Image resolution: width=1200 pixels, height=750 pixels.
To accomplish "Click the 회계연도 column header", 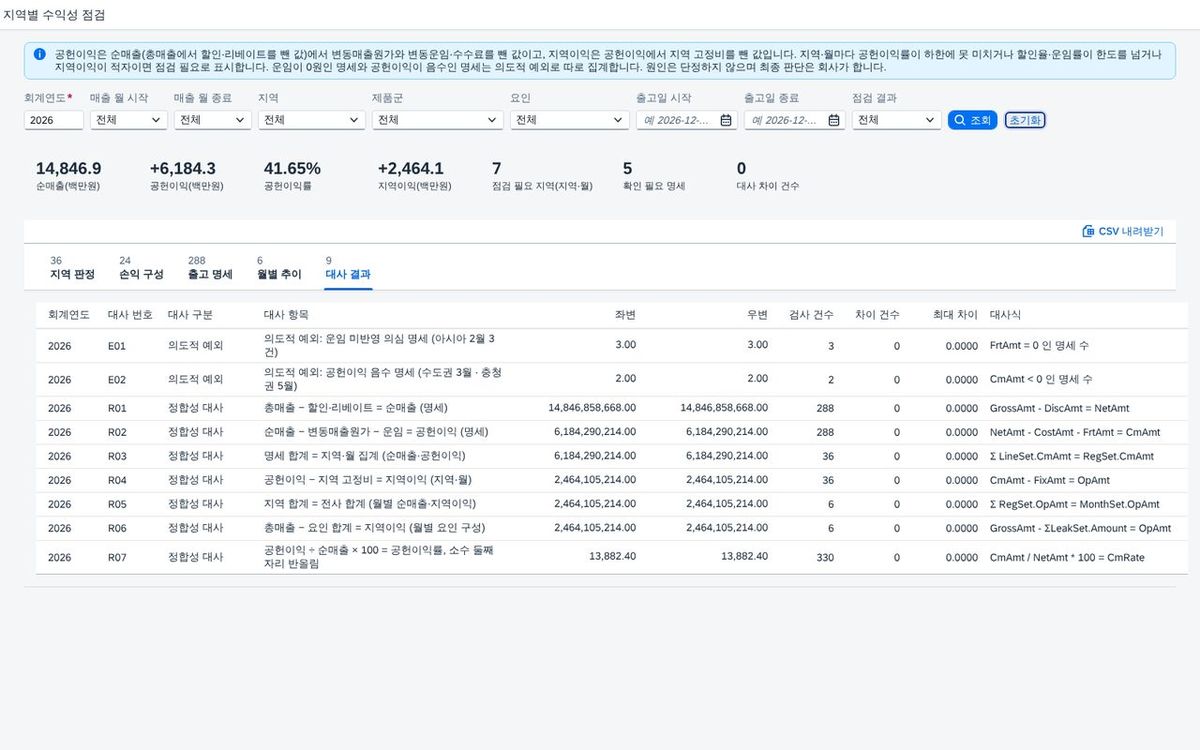I will [x=69, y=315].
